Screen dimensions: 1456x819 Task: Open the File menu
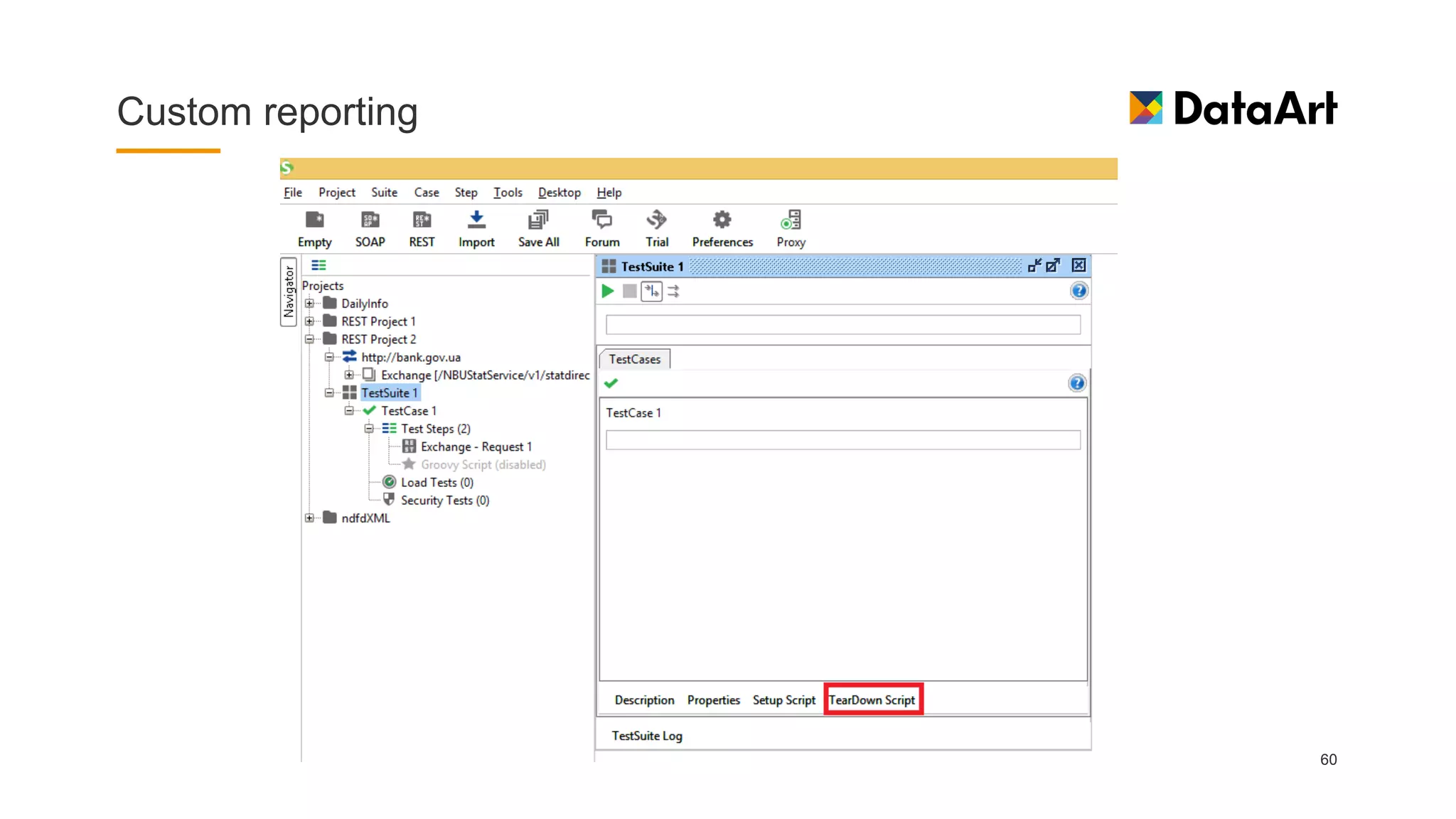[293, 193]
